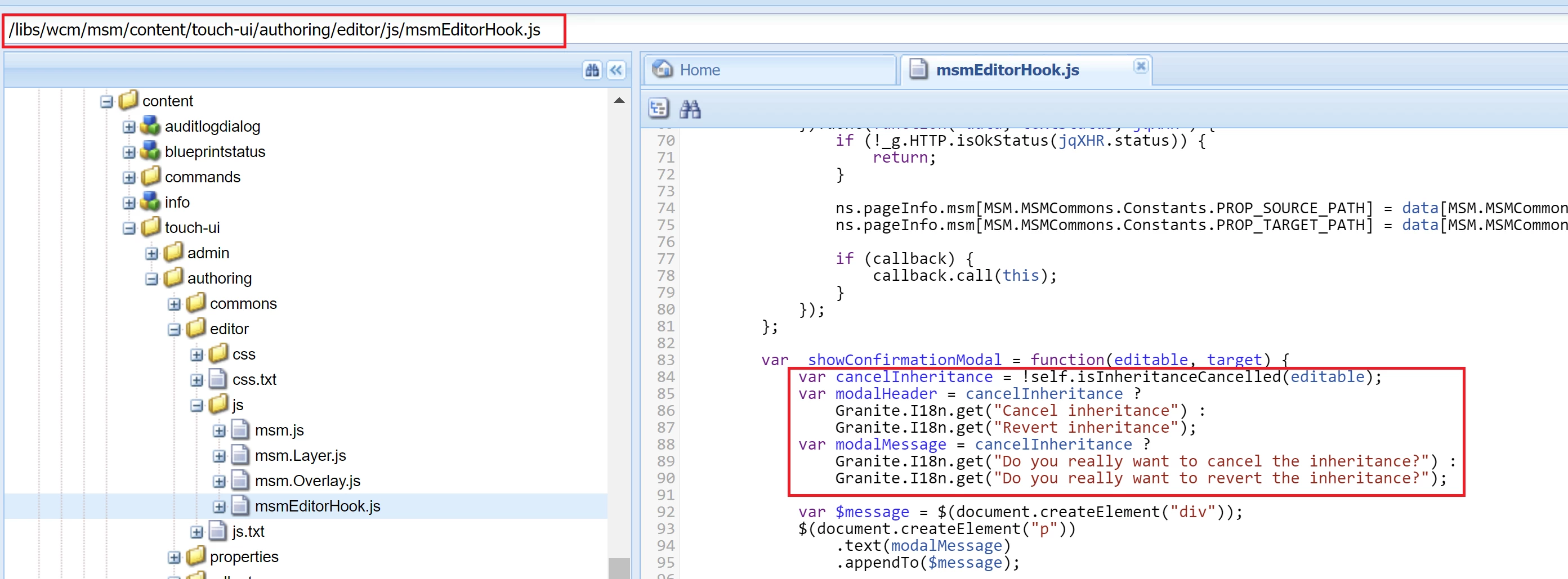Click the Home tab icon
The image size is (1568, 579).
[x=662, y=69]
